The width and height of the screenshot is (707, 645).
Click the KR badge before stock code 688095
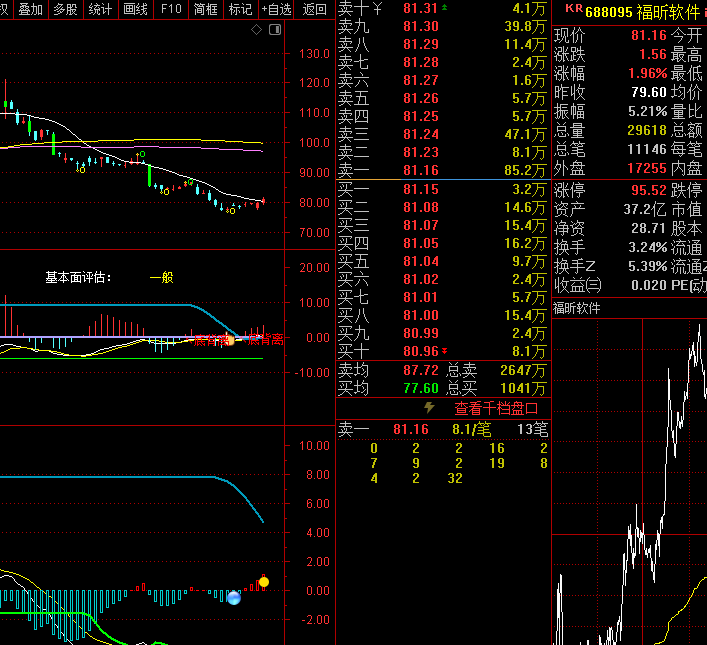pos(572,9)
